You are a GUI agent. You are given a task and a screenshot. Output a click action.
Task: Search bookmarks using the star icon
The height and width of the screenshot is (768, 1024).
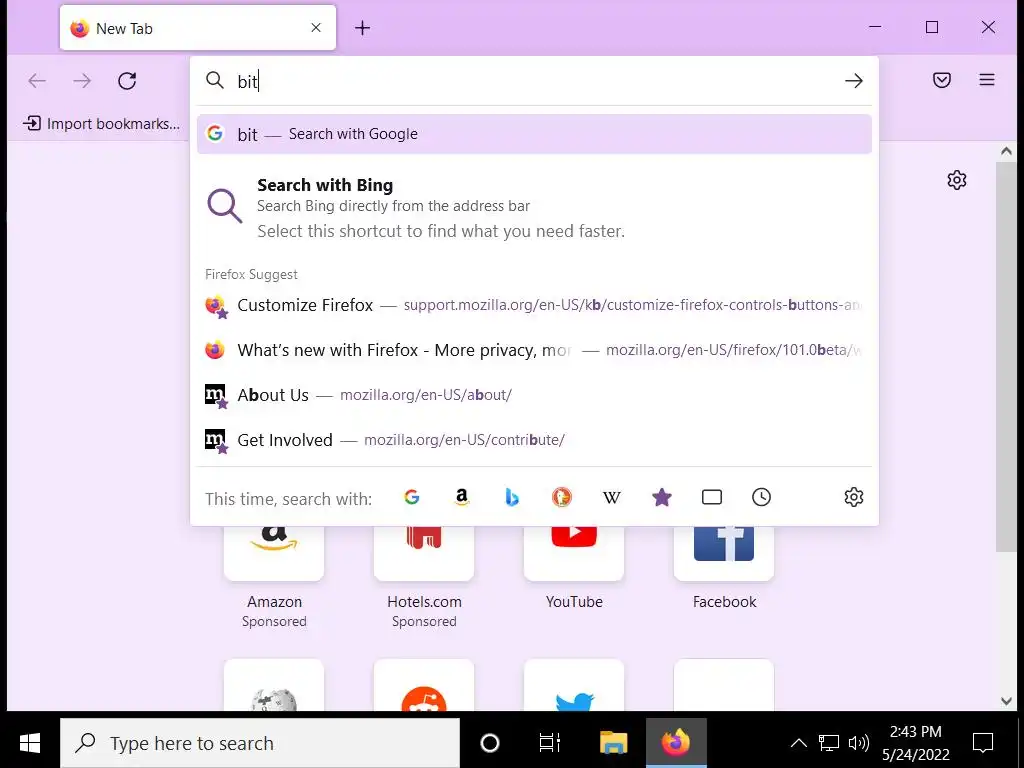click(x=662, y=498)
